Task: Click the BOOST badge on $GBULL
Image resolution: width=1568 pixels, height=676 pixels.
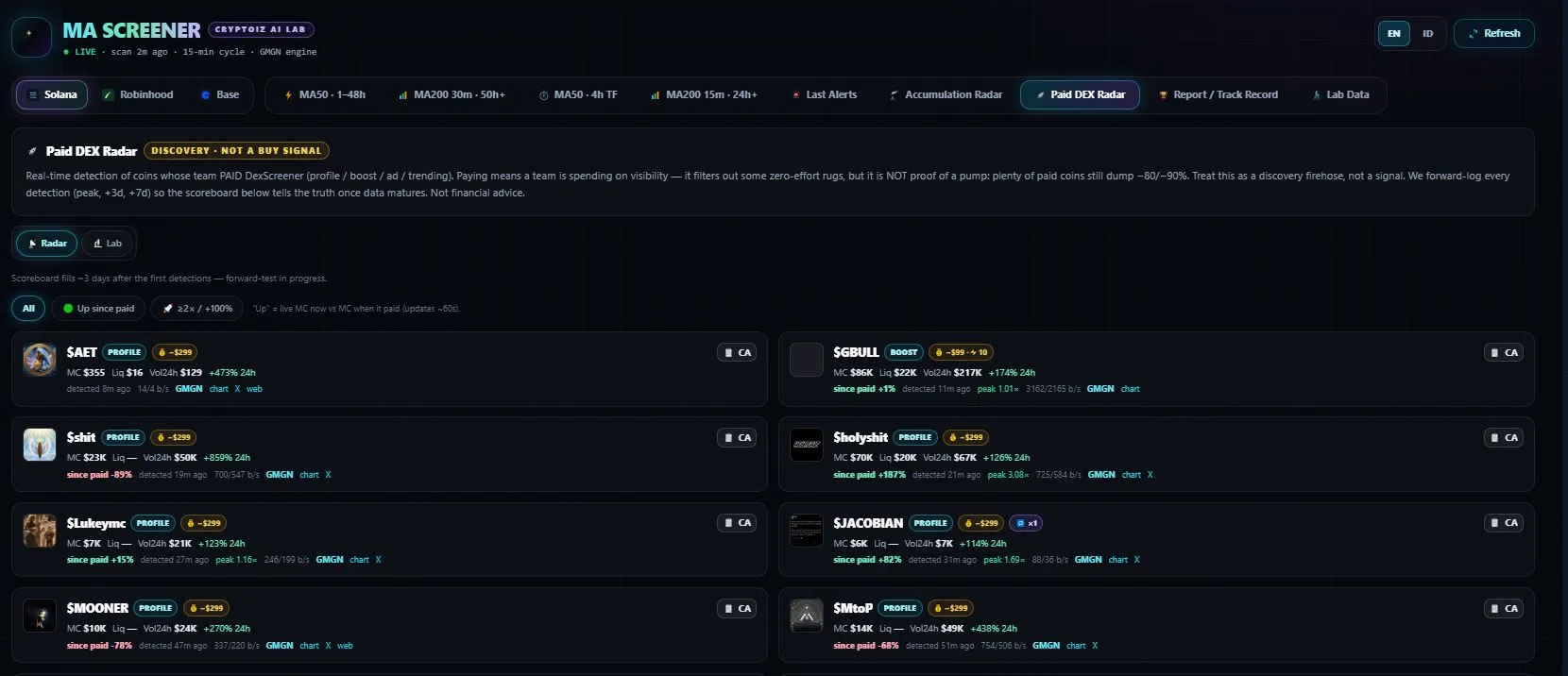Action: click(904, 352)
